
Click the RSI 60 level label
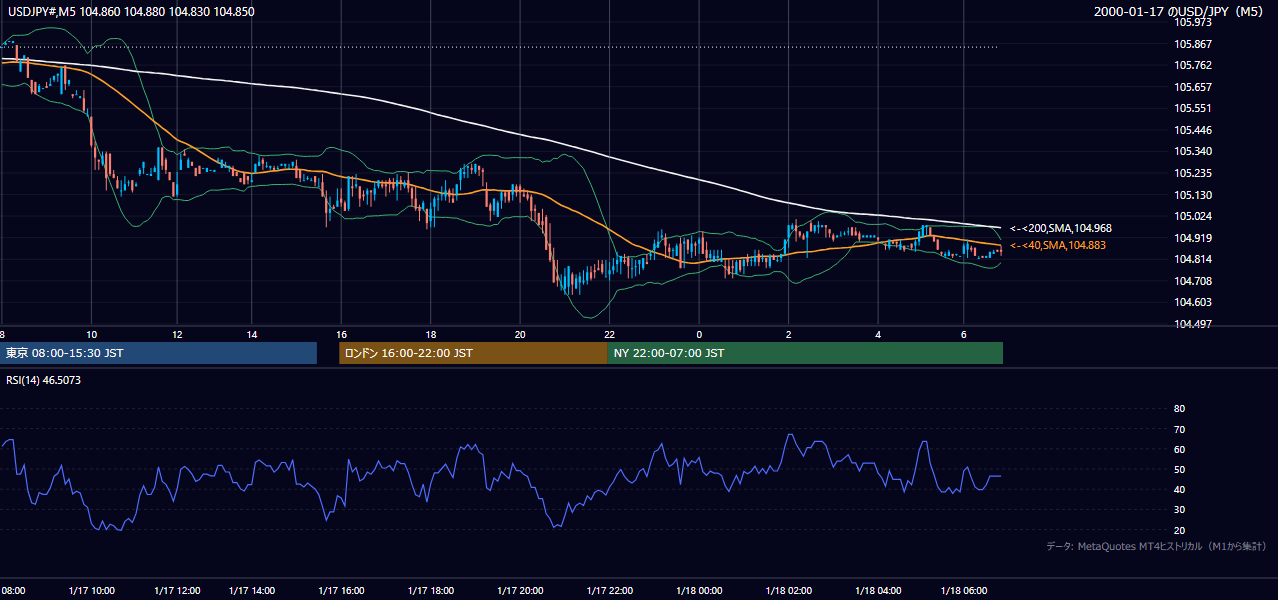click(x=1179, y=449)
